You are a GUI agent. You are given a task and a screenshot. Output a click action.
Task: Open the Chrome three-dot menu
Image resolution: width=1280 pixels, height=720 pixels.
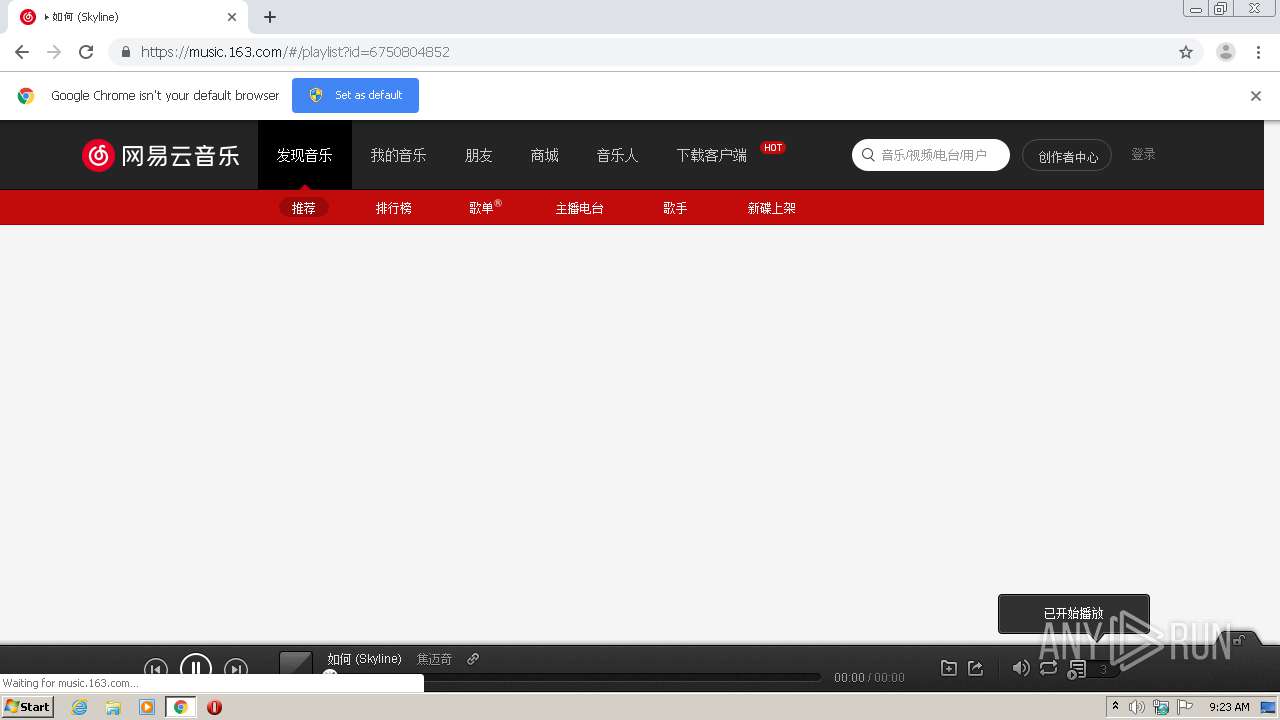pos(1258,52)
